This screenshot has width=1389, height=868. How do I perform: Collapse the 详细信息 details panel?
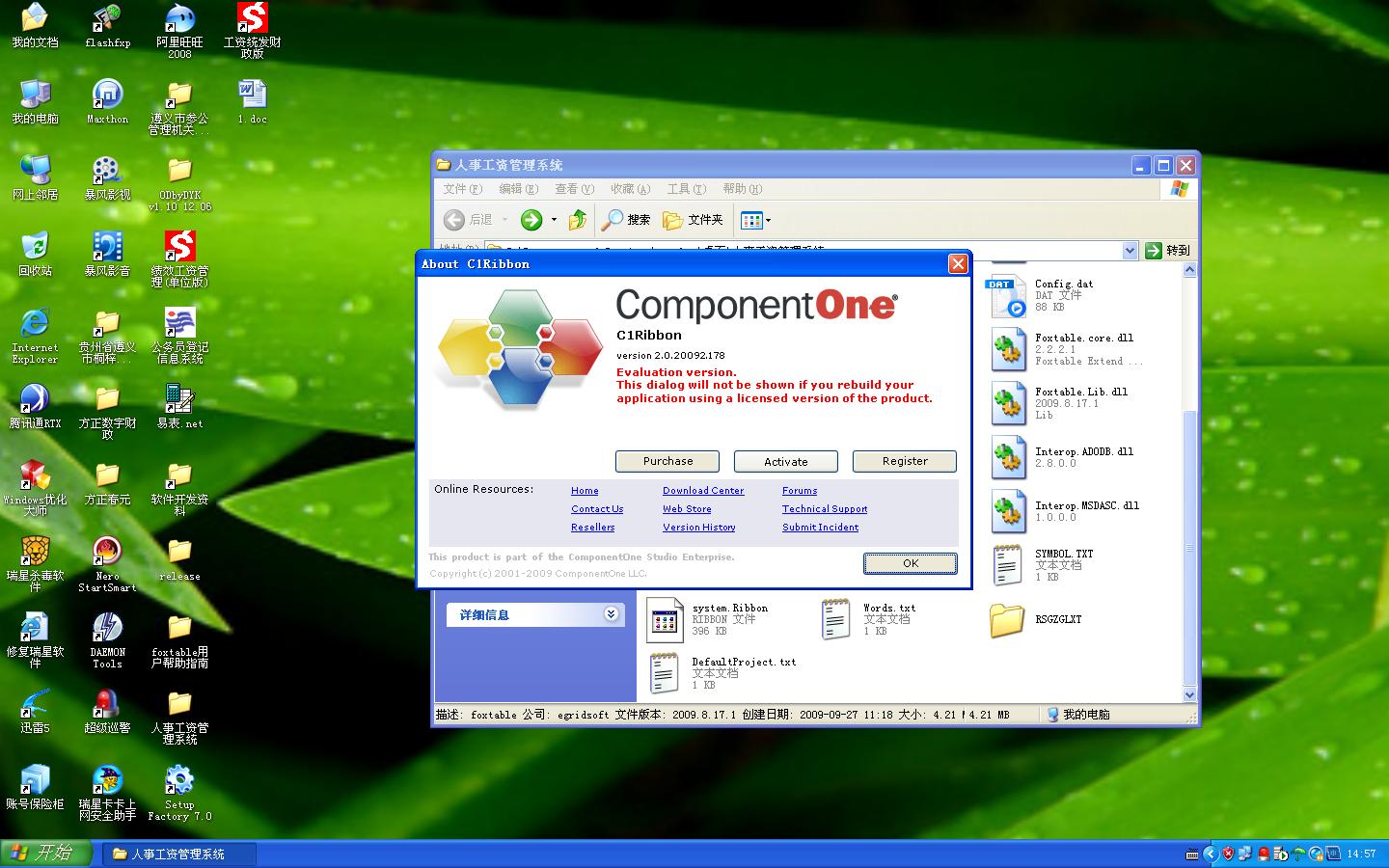click(x=612, y=614)
